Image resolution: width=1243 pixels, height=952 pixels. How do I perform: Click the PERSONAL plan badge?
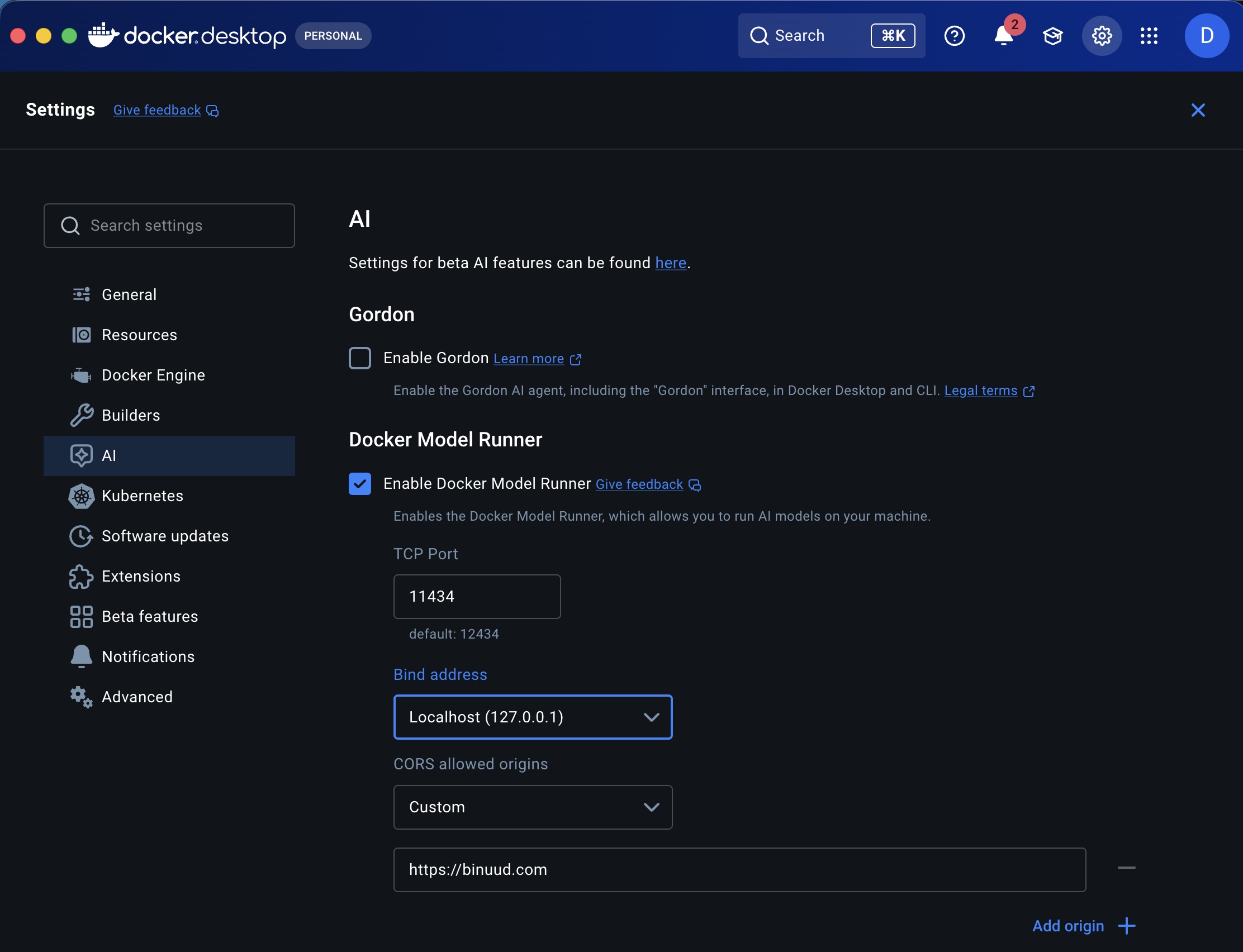click(333, 36)
